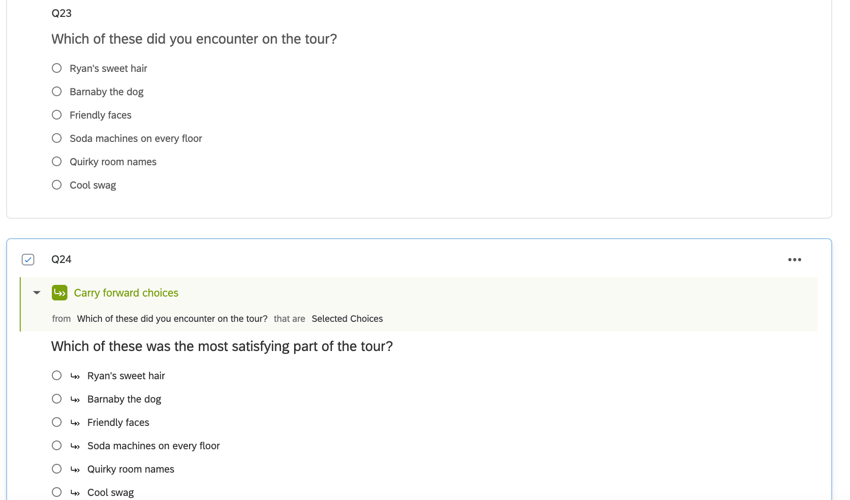This screenshot has height=500, width=850.
Task: Click carry-forward arrow beside Barnaby the dog
Action: pos(75,400)
